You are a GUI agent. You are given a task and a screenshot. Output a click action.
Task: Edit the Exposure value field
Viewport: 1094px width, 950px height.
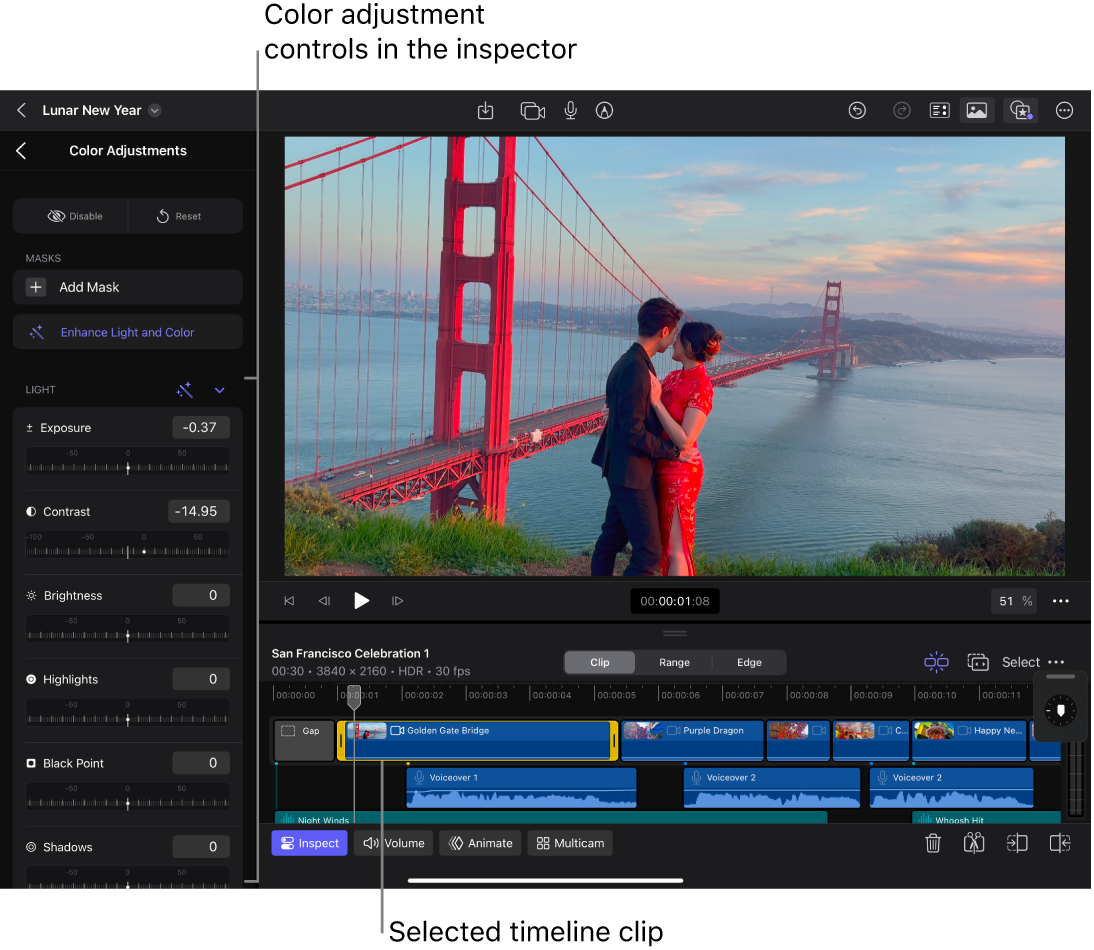pos(201,428)
